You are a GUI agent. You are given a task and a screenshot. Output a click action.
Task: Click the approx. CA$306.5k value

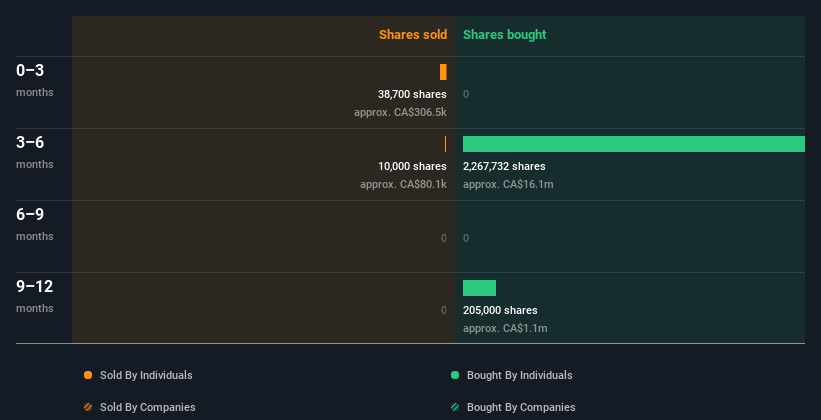(x=400, y=112)
